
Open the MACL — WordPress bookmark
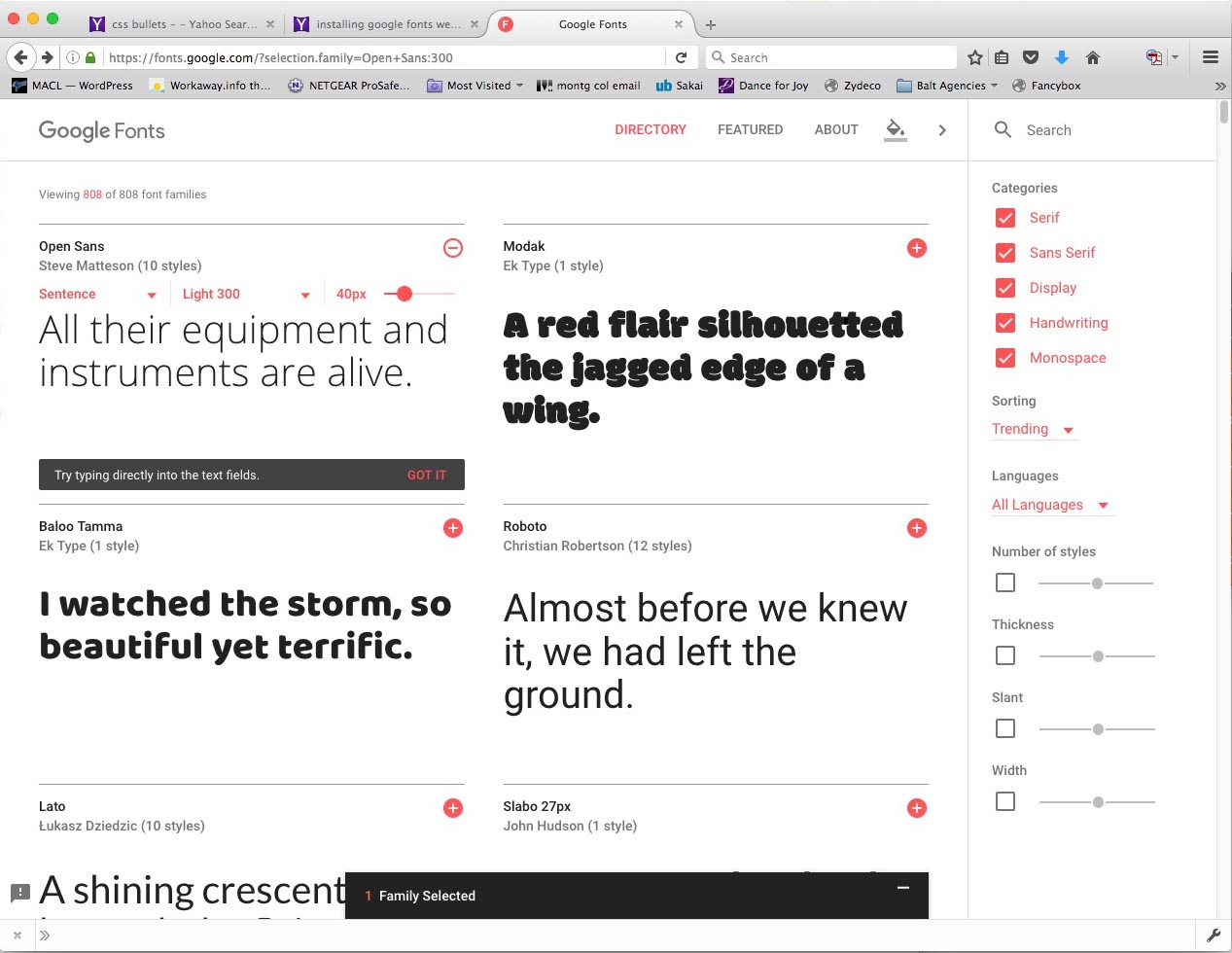click(x=73, y=86)
